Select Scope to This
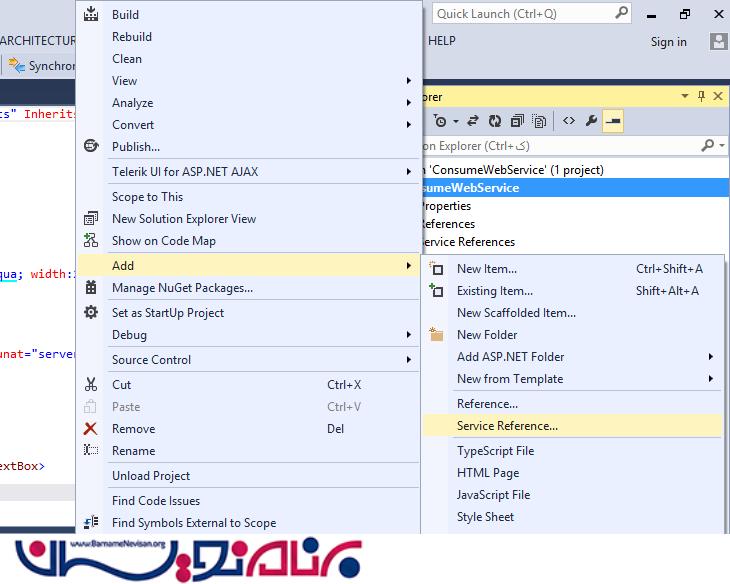 [x=249, y=197]
